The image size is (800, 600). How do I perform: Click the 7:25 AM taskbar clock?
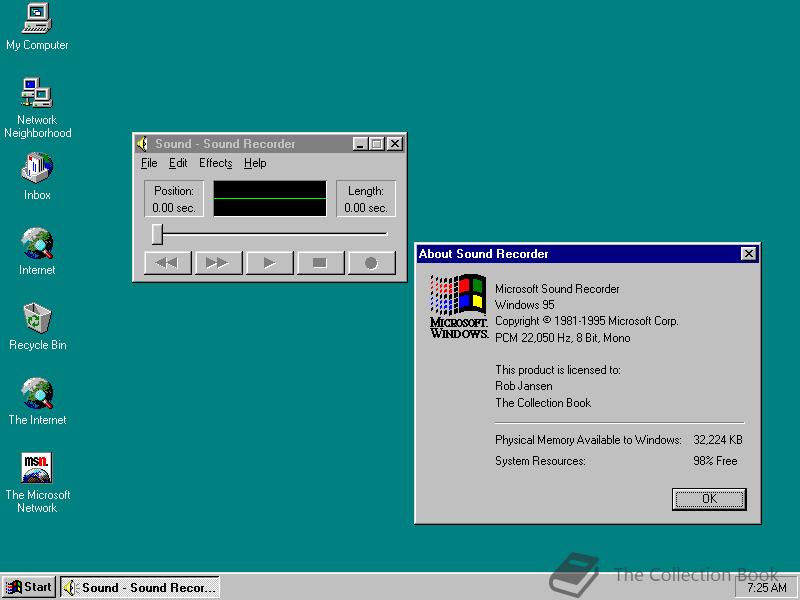[x=766, y=588]
